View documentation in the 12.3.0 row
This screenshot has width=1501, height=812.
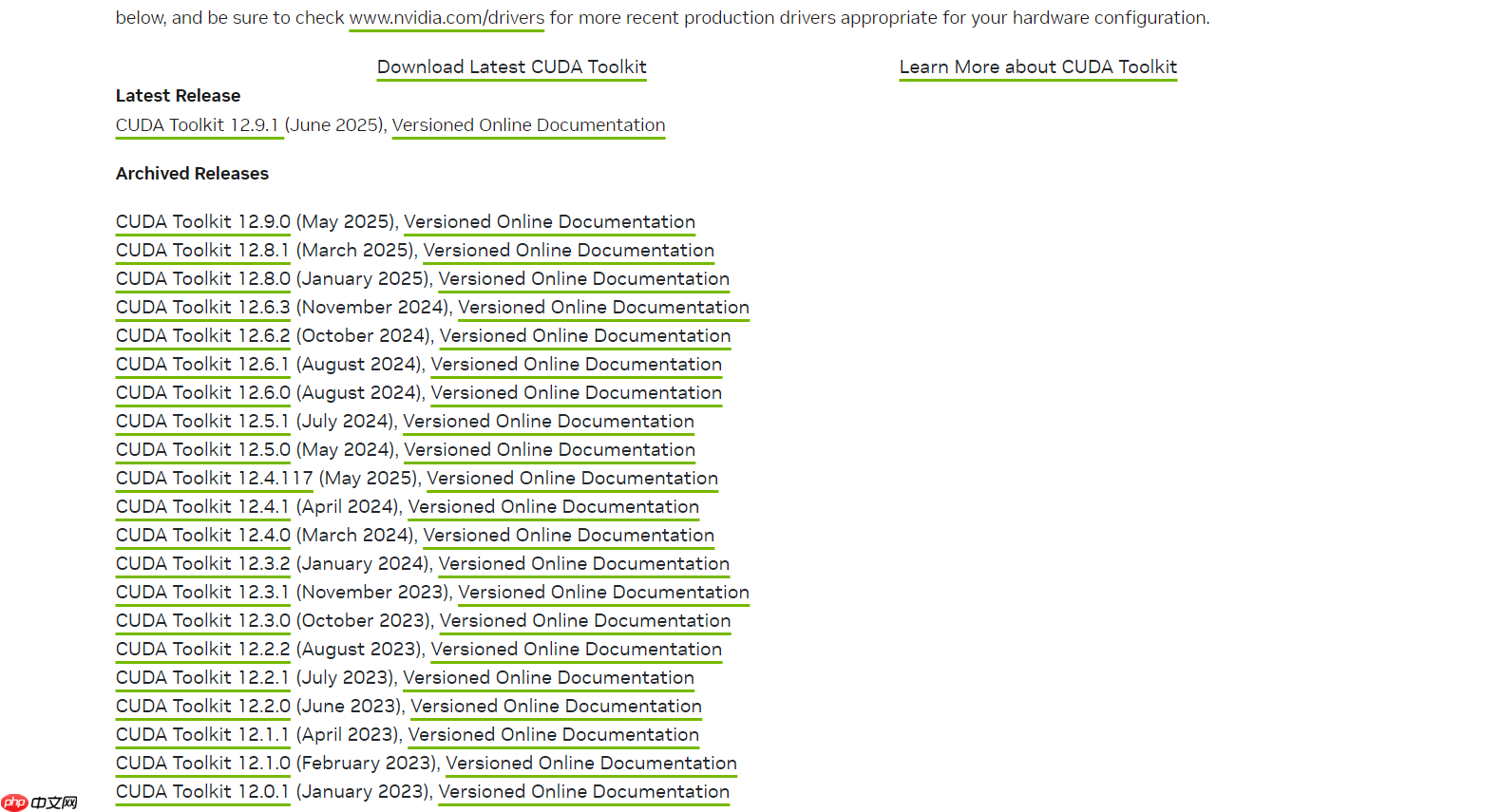pos(585,621)
